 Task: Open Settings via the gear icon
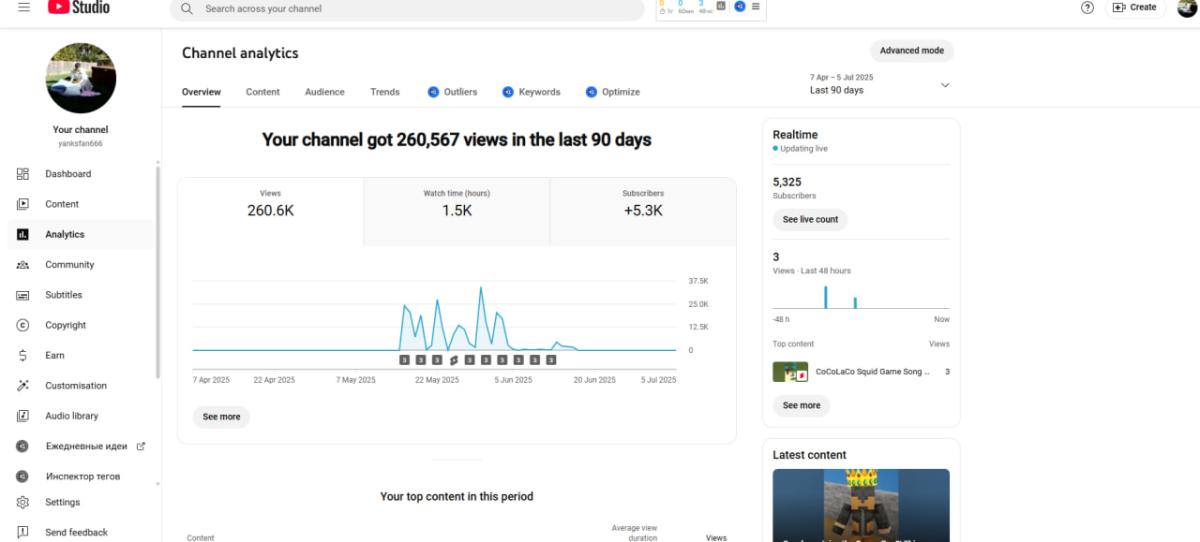coord(23,502)
